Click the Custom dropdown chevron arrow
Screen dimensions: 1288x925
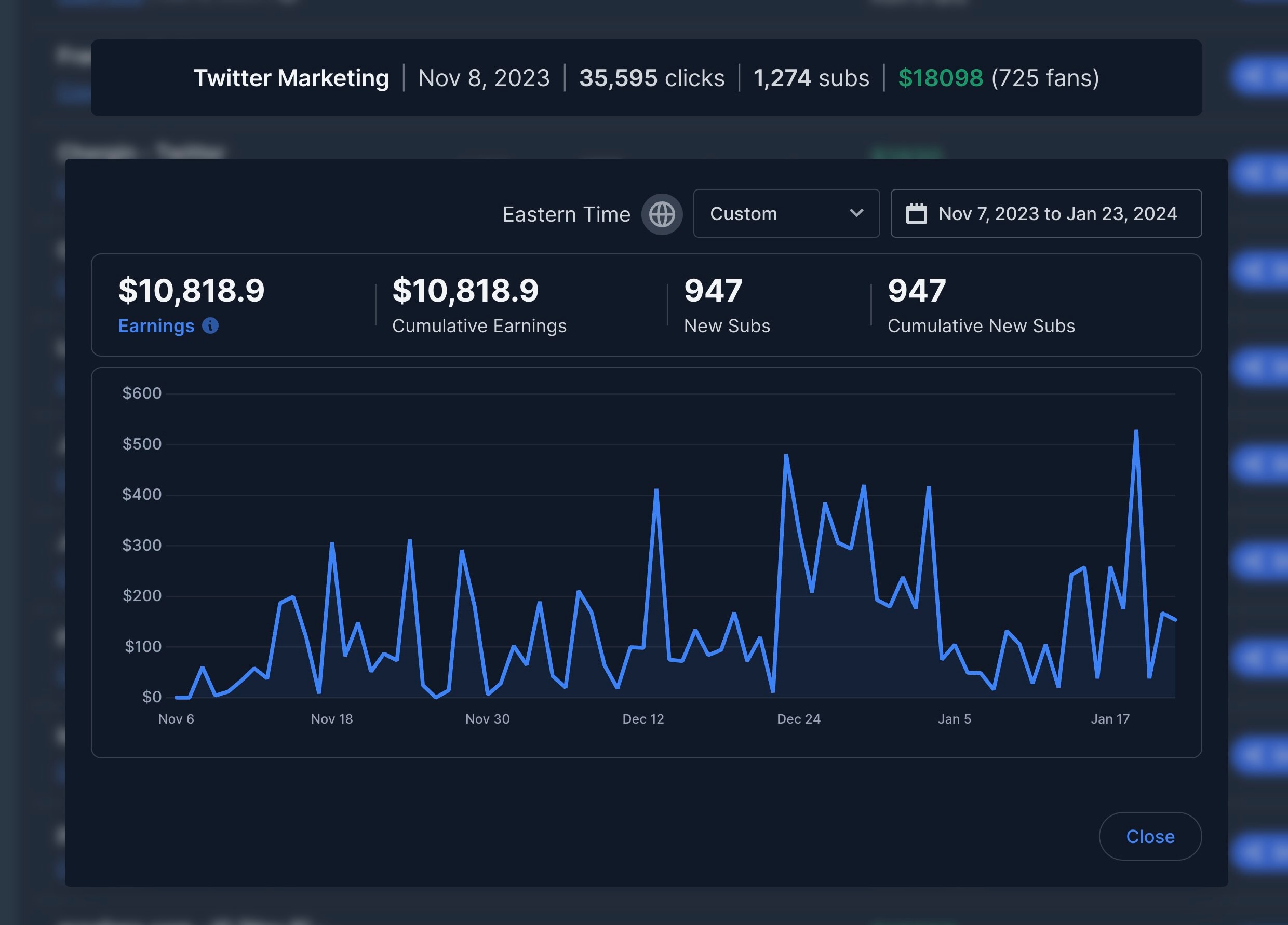(x=856, y=213)
